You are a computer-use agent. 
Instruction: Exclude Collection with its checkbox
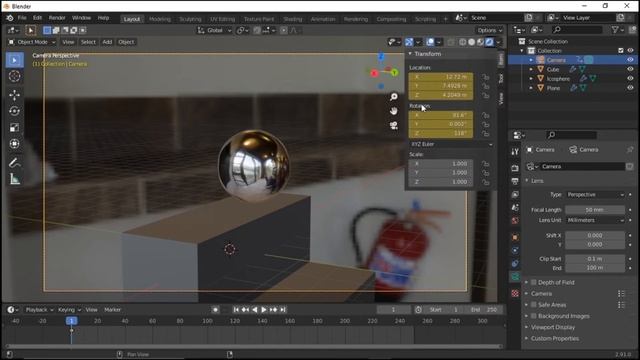coord(621,51)
